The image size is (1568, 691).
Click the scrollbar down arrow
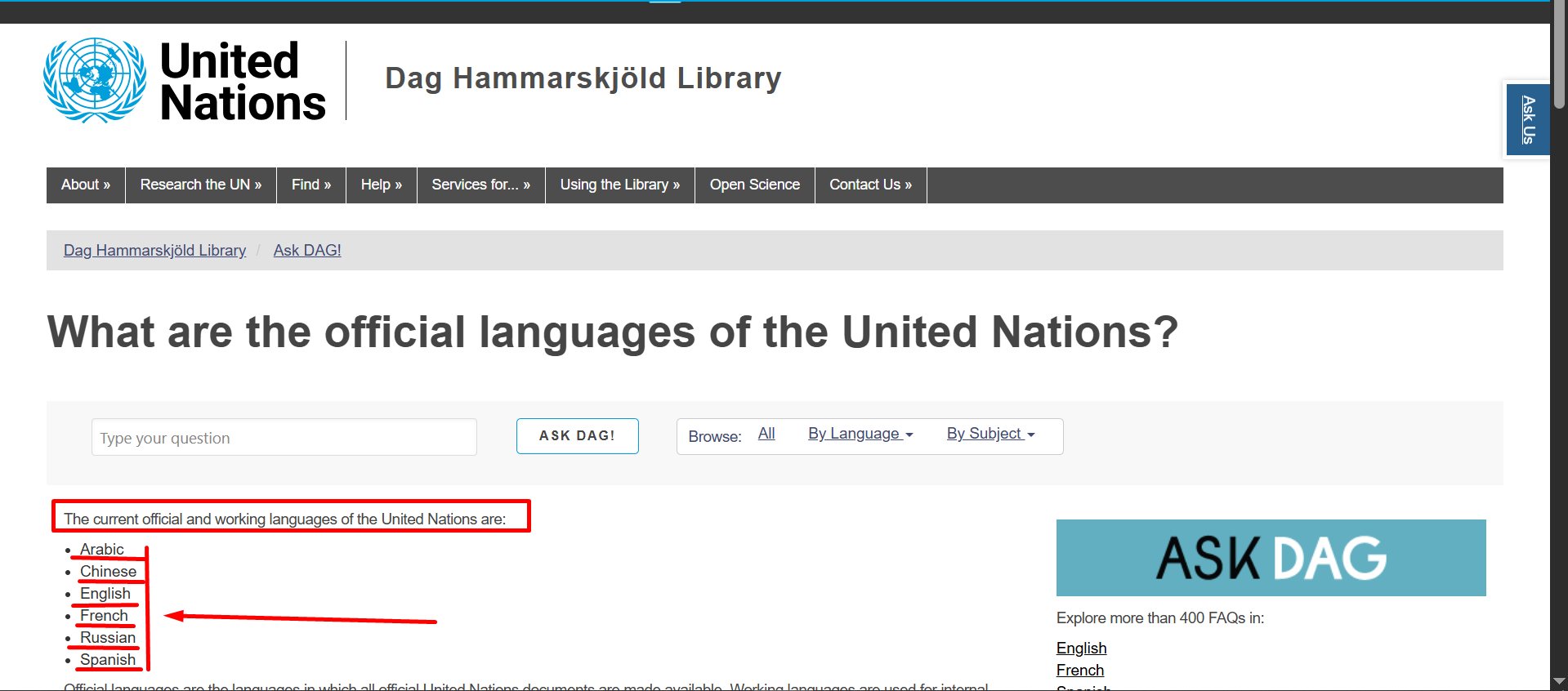click(x=1560, y=681)
